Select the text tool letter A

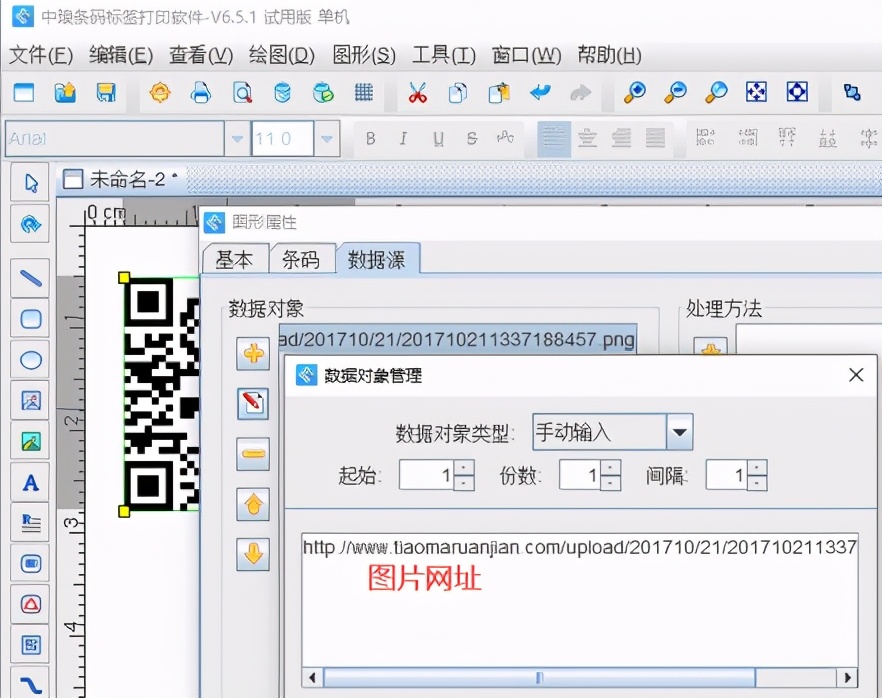[31, 483]
